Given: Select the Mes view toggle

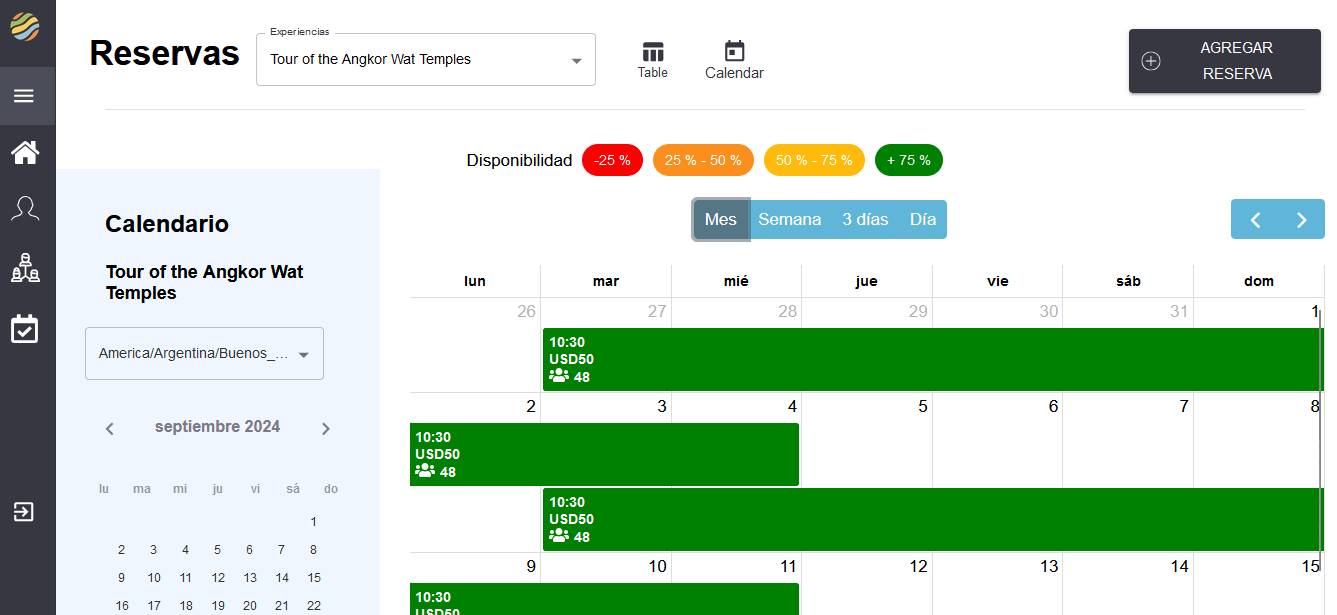Looking at the screenshot, I should [720, 220].
